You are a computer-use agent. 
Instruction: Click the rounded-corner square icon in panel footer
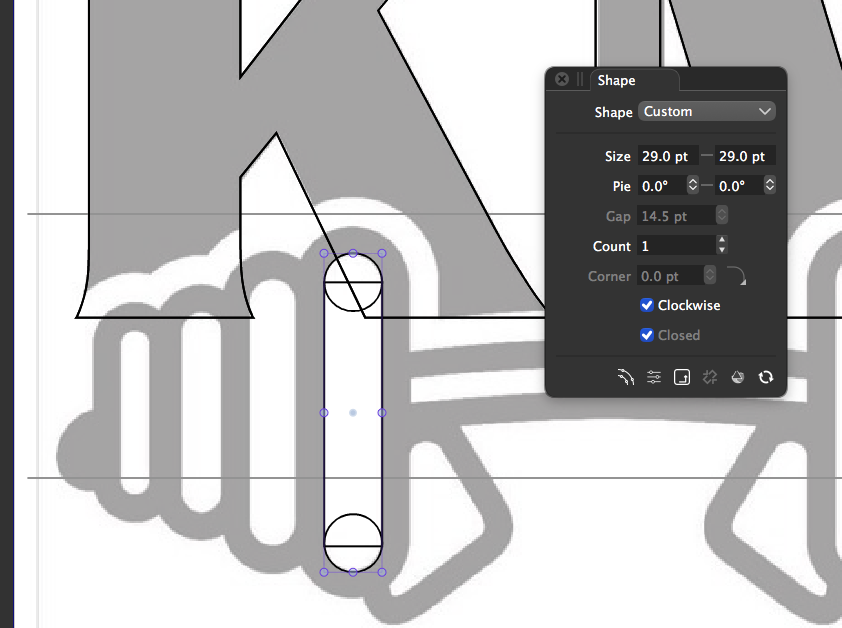click(682, 377)
